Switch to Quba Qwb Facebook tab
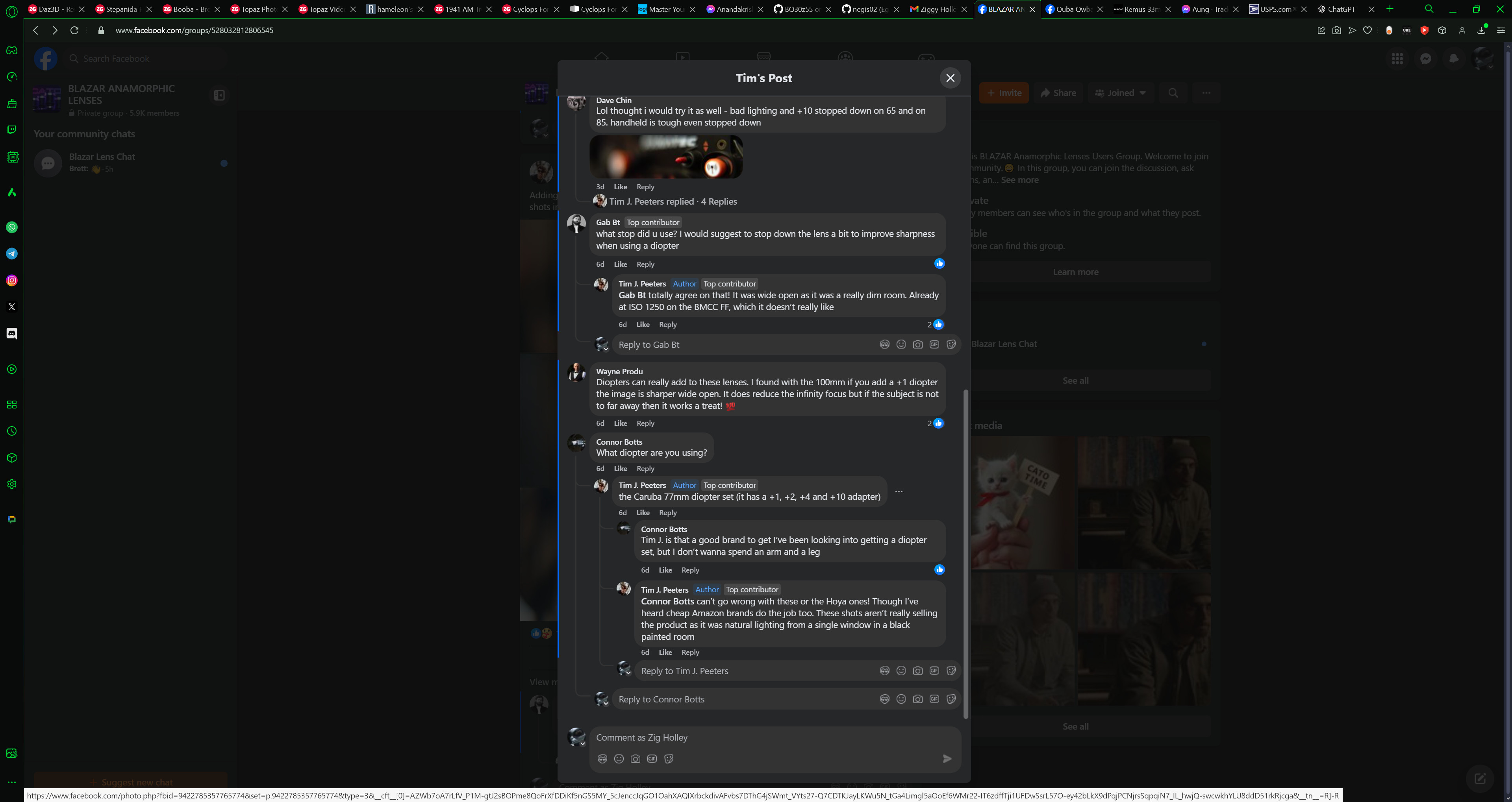Viewport: 1512px width, 802px height. [1073, 9]
